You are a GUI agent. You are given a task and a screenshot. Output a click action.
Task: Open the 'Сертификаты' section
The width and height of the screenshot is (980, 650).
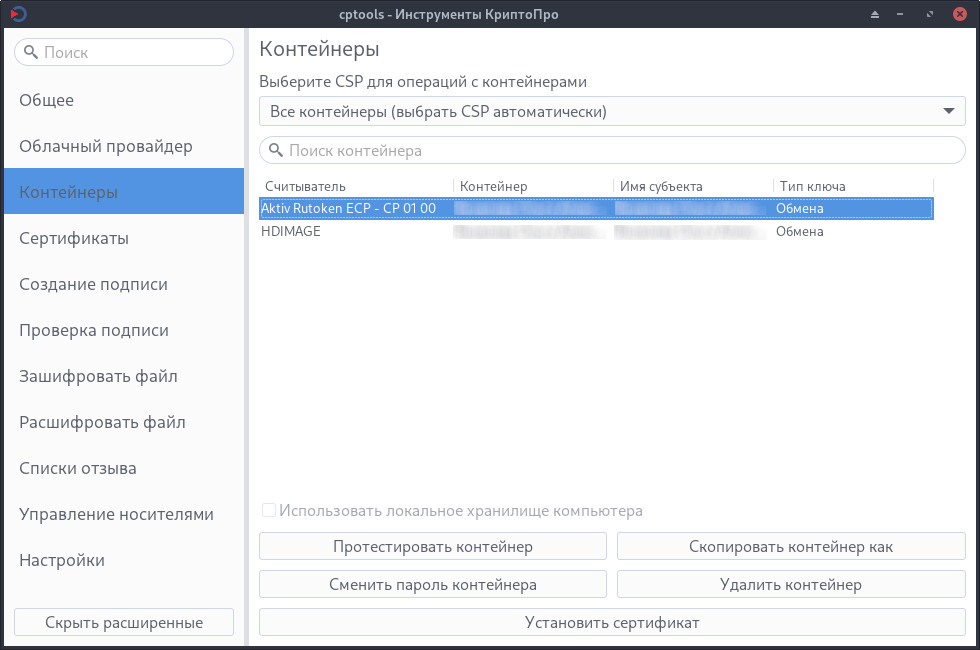(124, 238)
